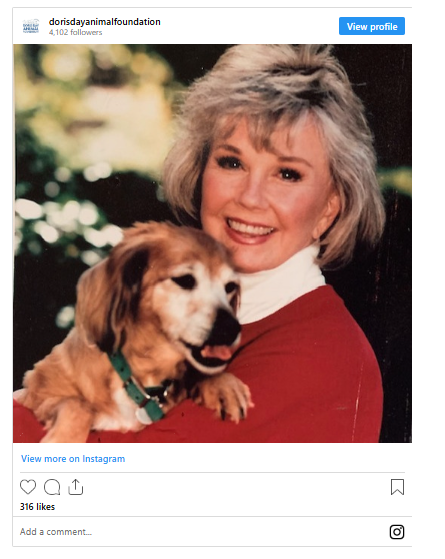Click the blurred foliage background in photo
Screen dimensions: 445x559
[78, 143]
